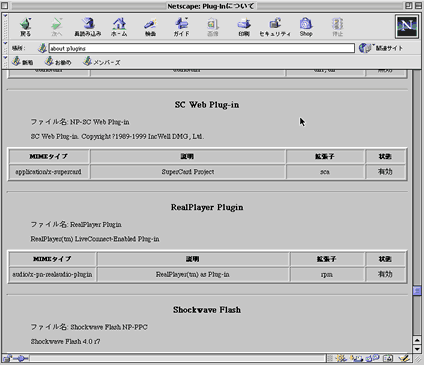424x365 pixels.
Task: Click the 画像 images toolbar button
Action: pyautogui.click(x=213, y=27)
